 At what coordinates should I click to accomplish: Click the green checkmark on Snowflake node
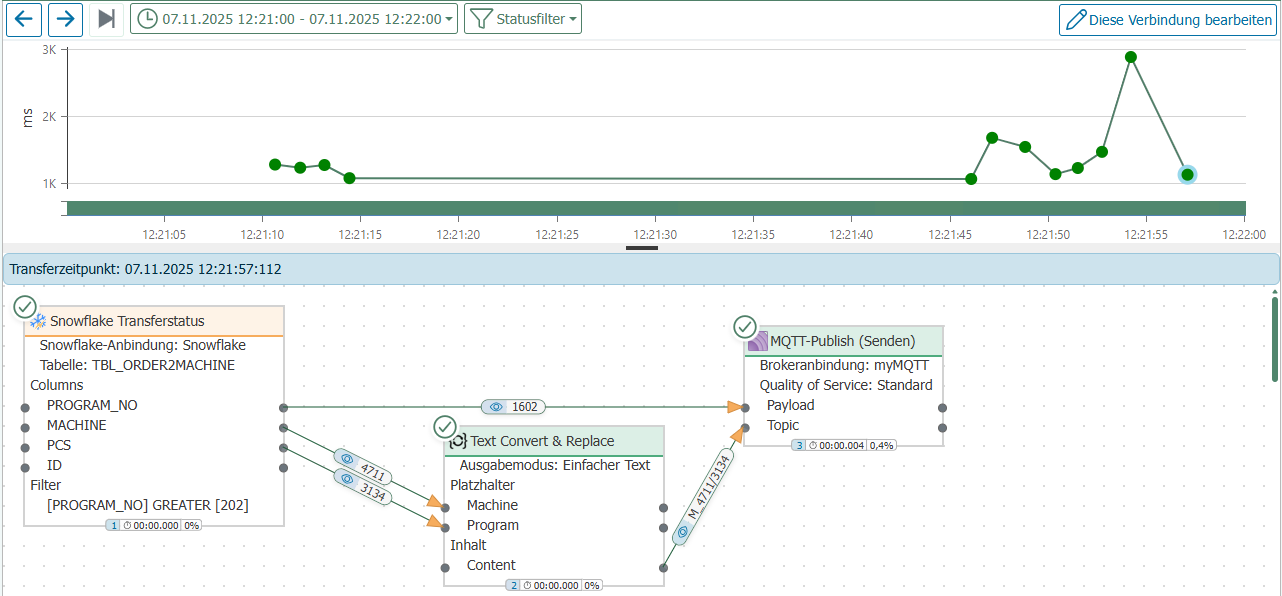click(x=25, y=307)
